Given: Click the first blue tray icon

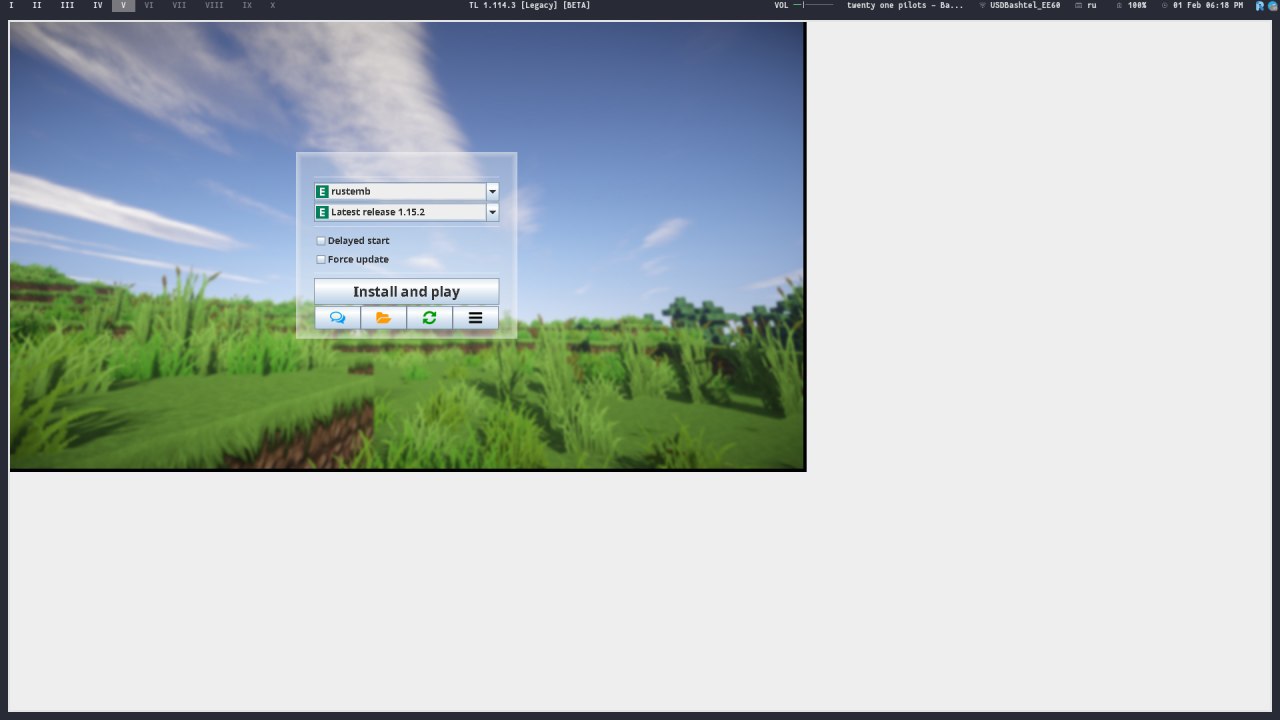Looking at the screenshot, I should (x=1260, y=5).
